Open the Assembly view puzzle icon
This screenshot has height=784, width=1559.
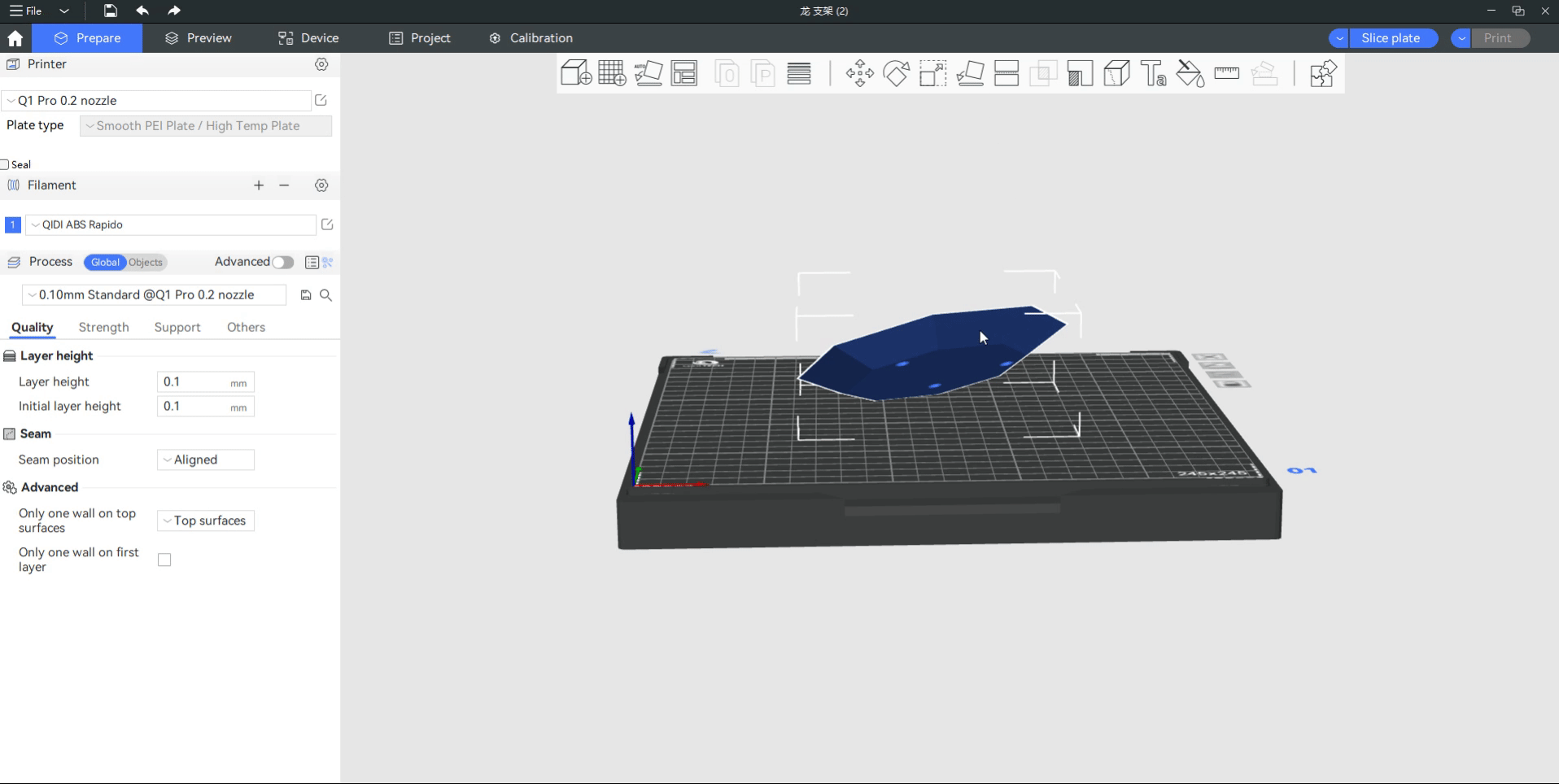tap(1323, 73)
